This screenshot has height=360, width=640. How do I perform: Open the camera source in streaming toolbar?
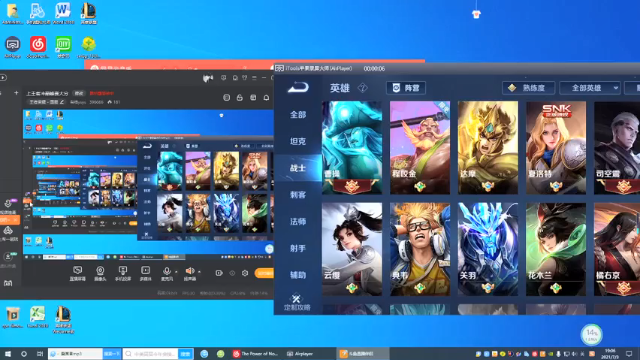click(100, 273)
